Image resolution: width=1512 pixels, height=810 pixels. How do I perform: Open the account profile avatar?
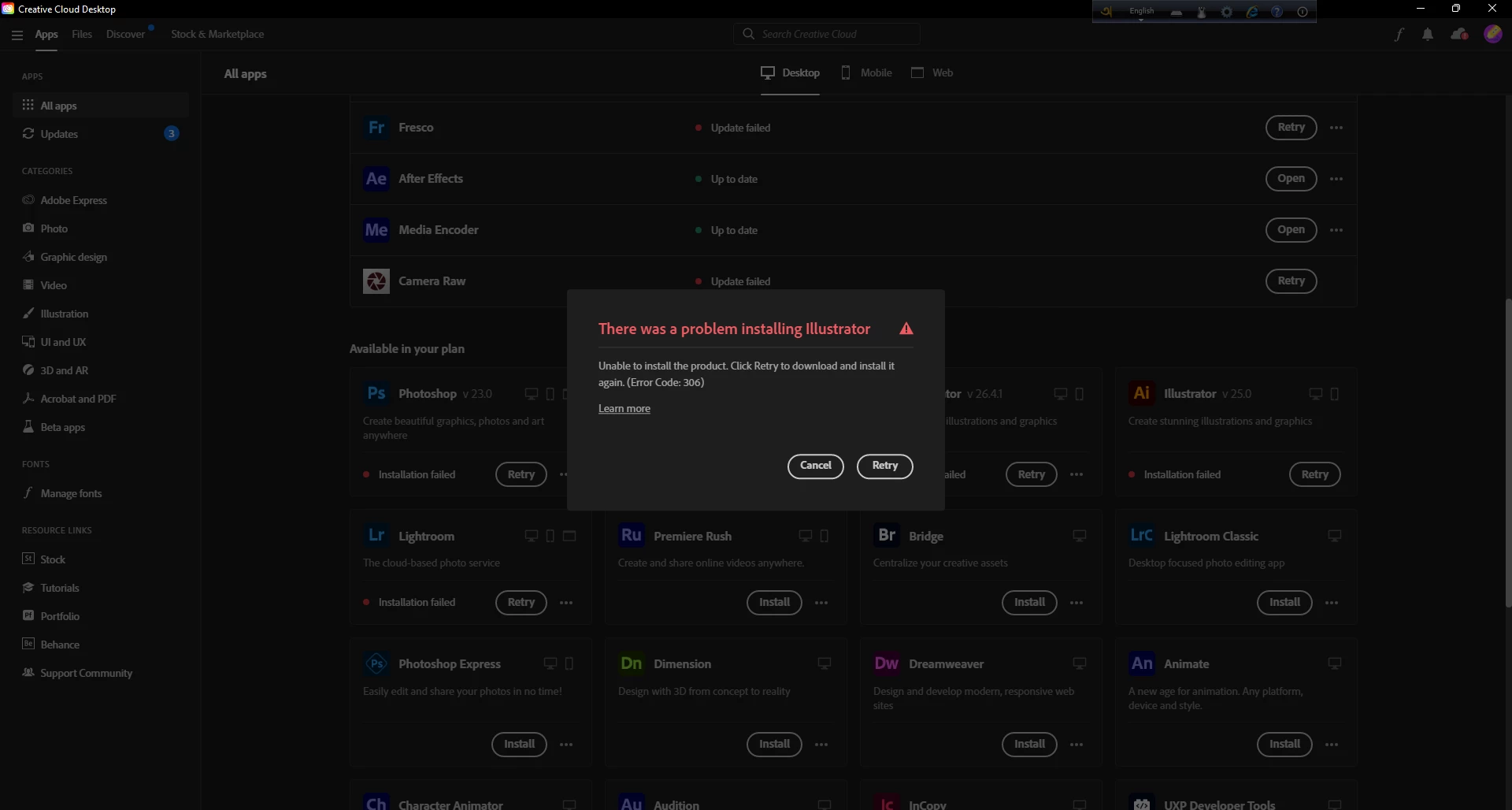1493,34
